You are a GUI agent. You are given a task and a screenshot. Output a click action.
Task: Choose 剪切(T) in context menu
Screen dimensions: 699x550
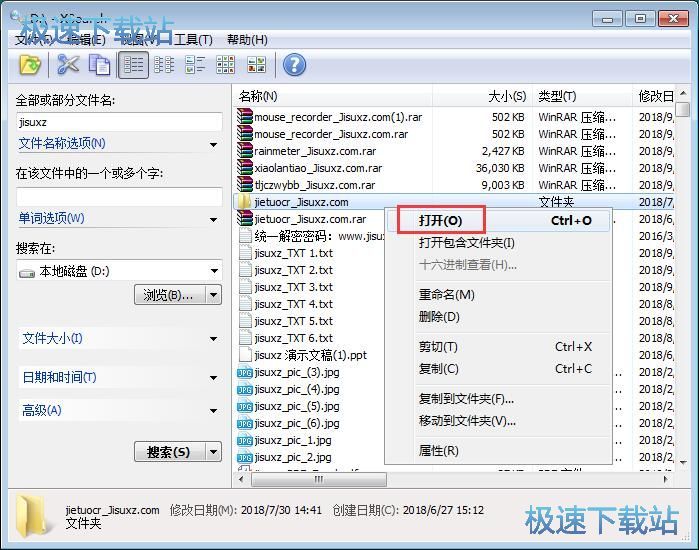[498, 347]
